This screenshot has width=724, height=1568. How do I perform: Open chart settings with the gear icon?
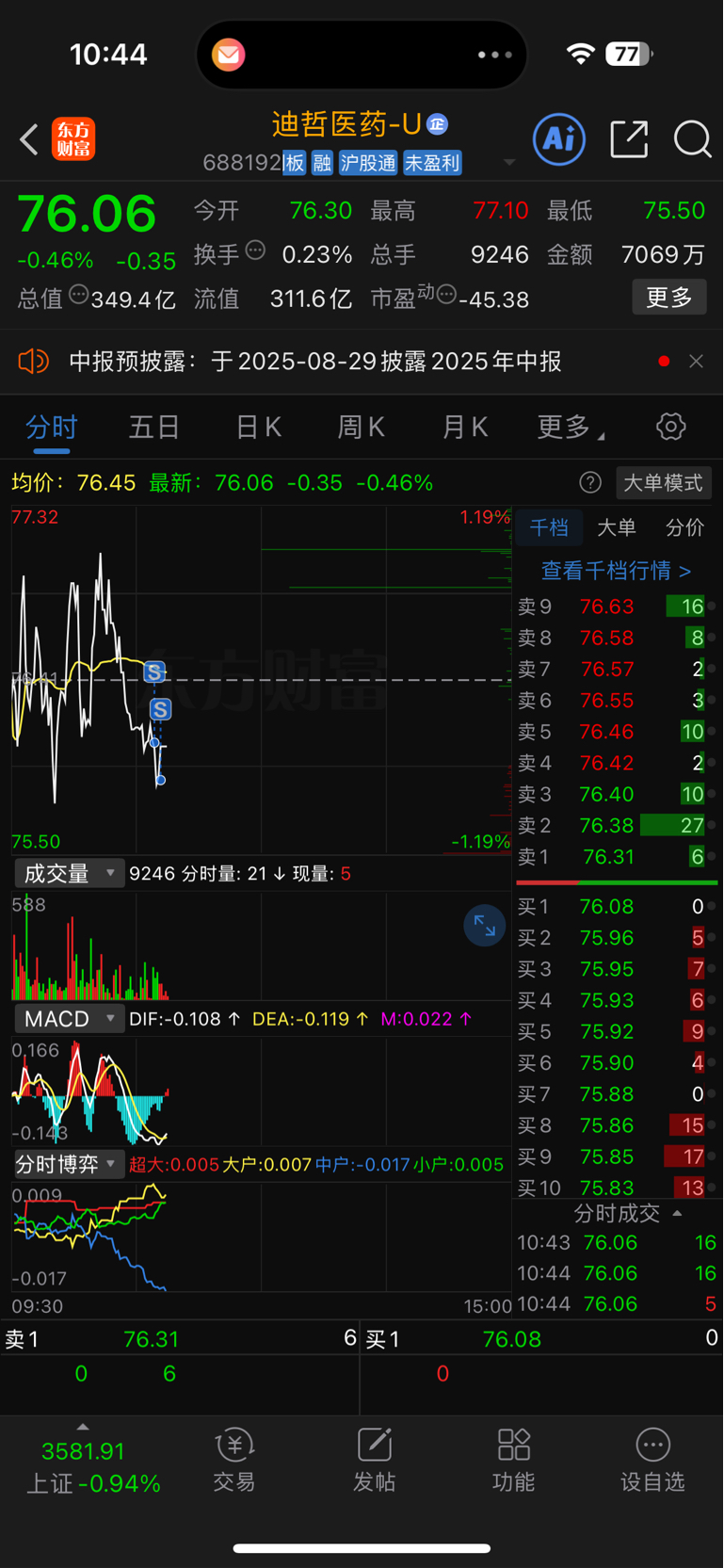click(x=670, y=427)
